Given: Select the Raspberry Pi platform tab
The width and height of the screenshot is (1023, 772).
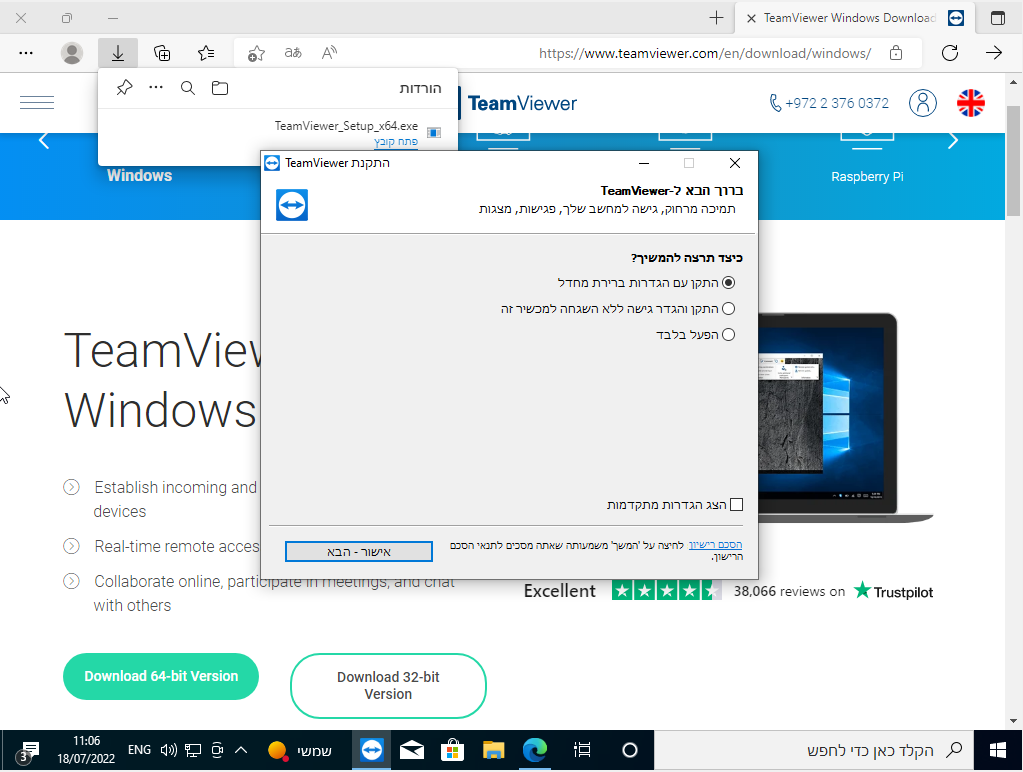Looking at the screenshot, I should coord(867,177).
